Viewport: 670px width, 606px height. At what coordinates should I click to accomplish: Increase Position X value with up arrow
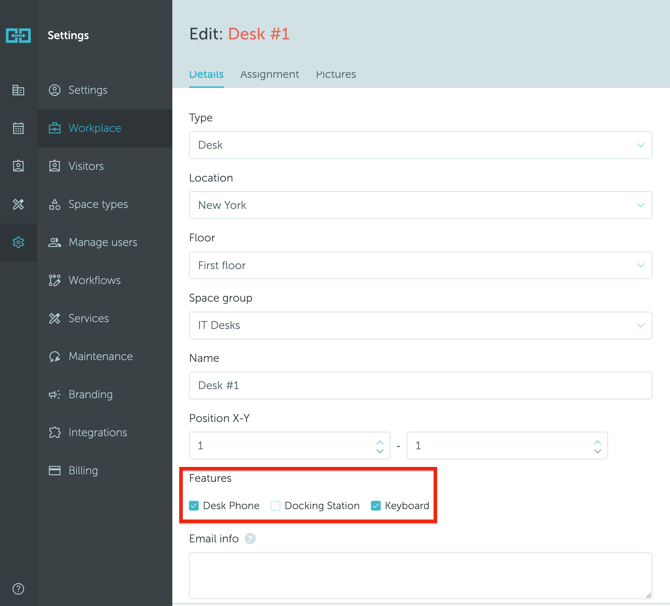coord(380,441)
